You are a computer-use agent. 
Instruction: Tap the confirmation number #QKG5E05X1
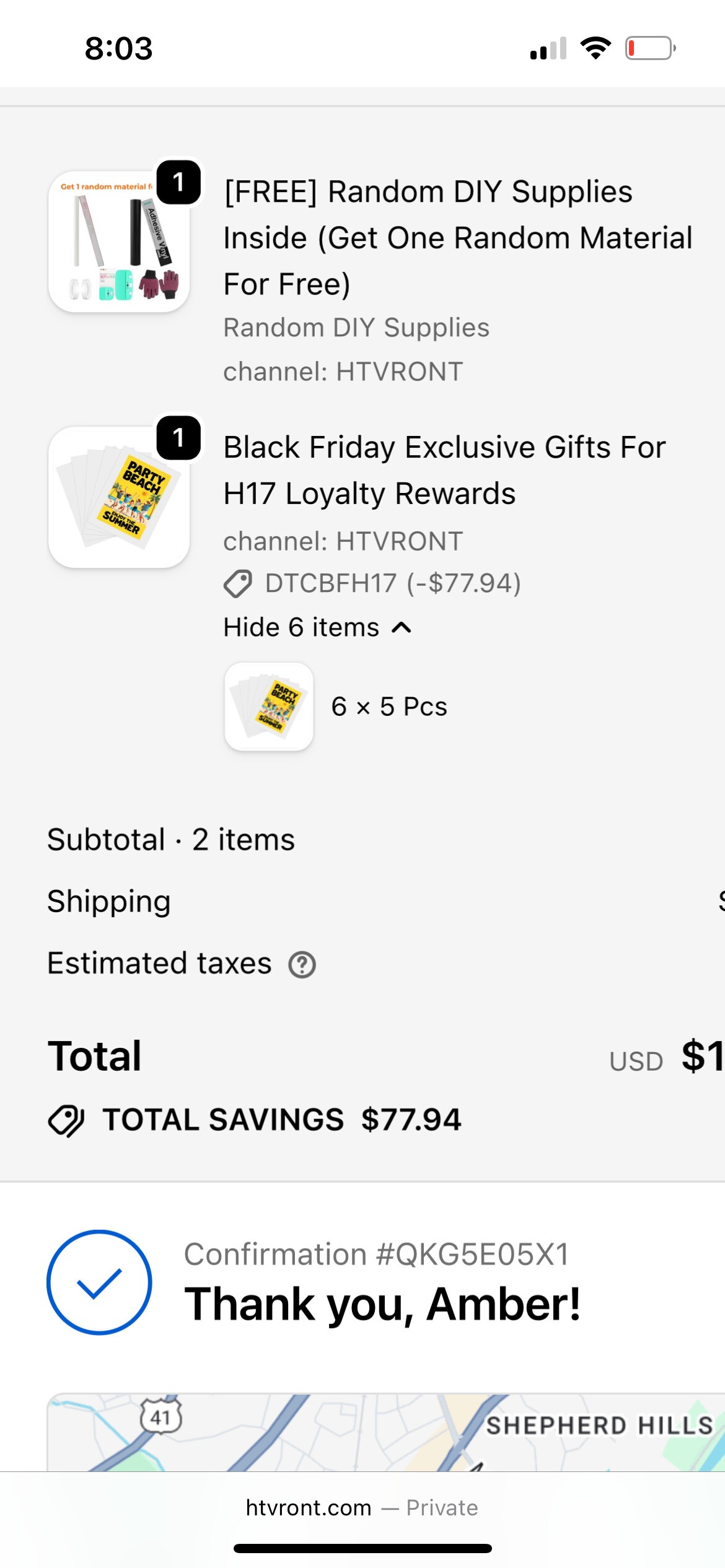point(376,1255)
